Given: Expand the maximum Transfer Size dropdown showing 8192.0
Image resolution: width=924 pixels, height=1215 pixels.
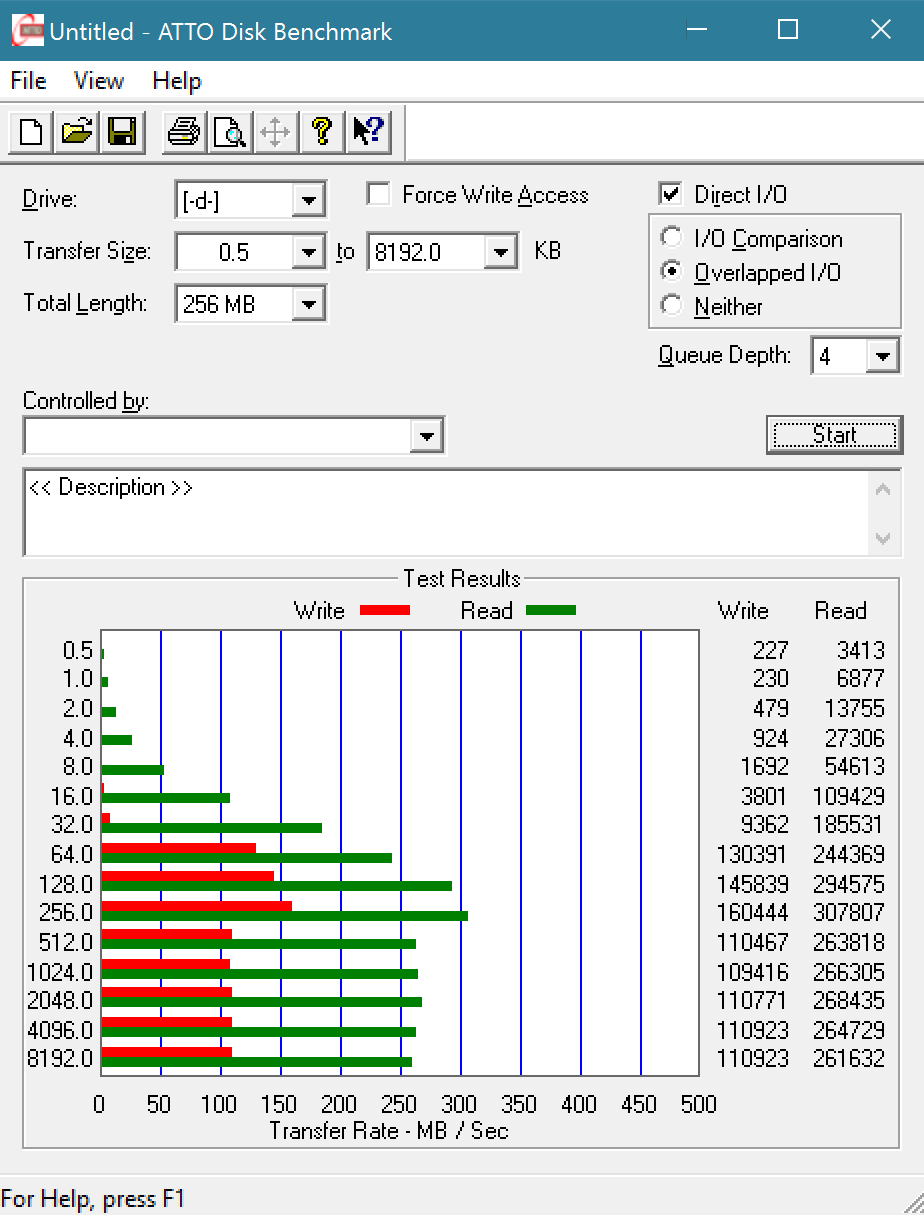Looking at the screenshot, I should [x=500, y=252].
